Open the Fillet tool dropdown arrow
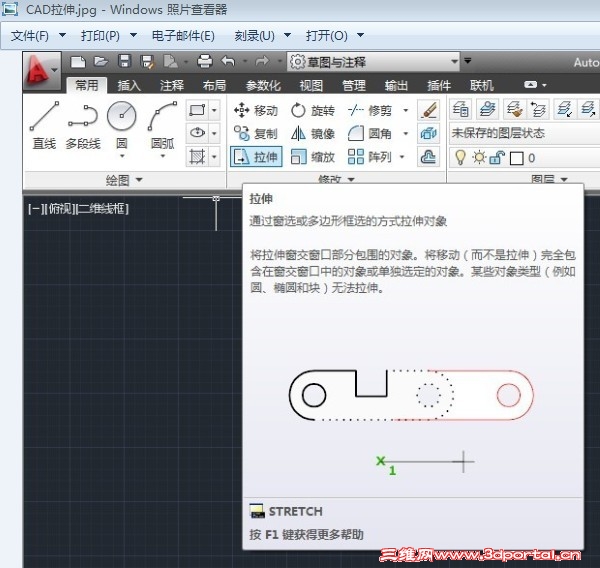Image resolution: width=600 pixels, height=568 pixels. point(406,134)
